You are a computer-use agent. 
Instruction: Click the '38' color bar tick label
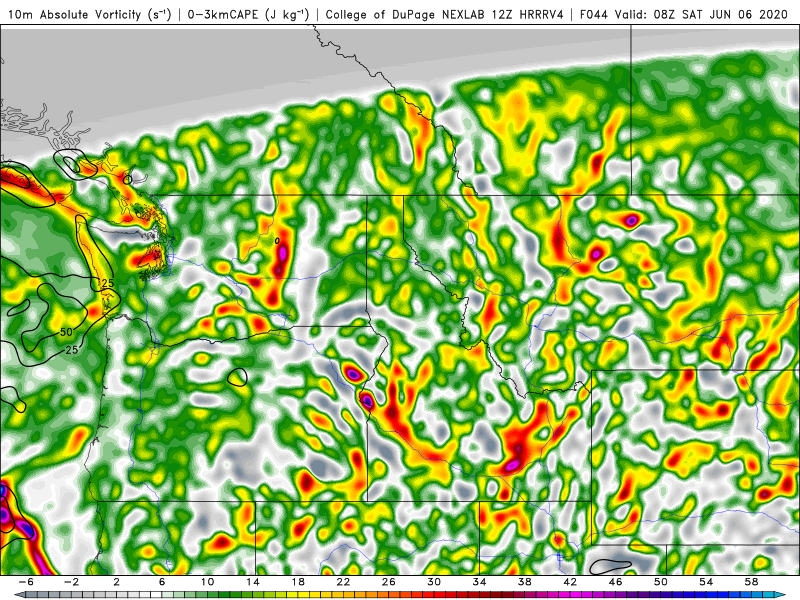[525, 582]
